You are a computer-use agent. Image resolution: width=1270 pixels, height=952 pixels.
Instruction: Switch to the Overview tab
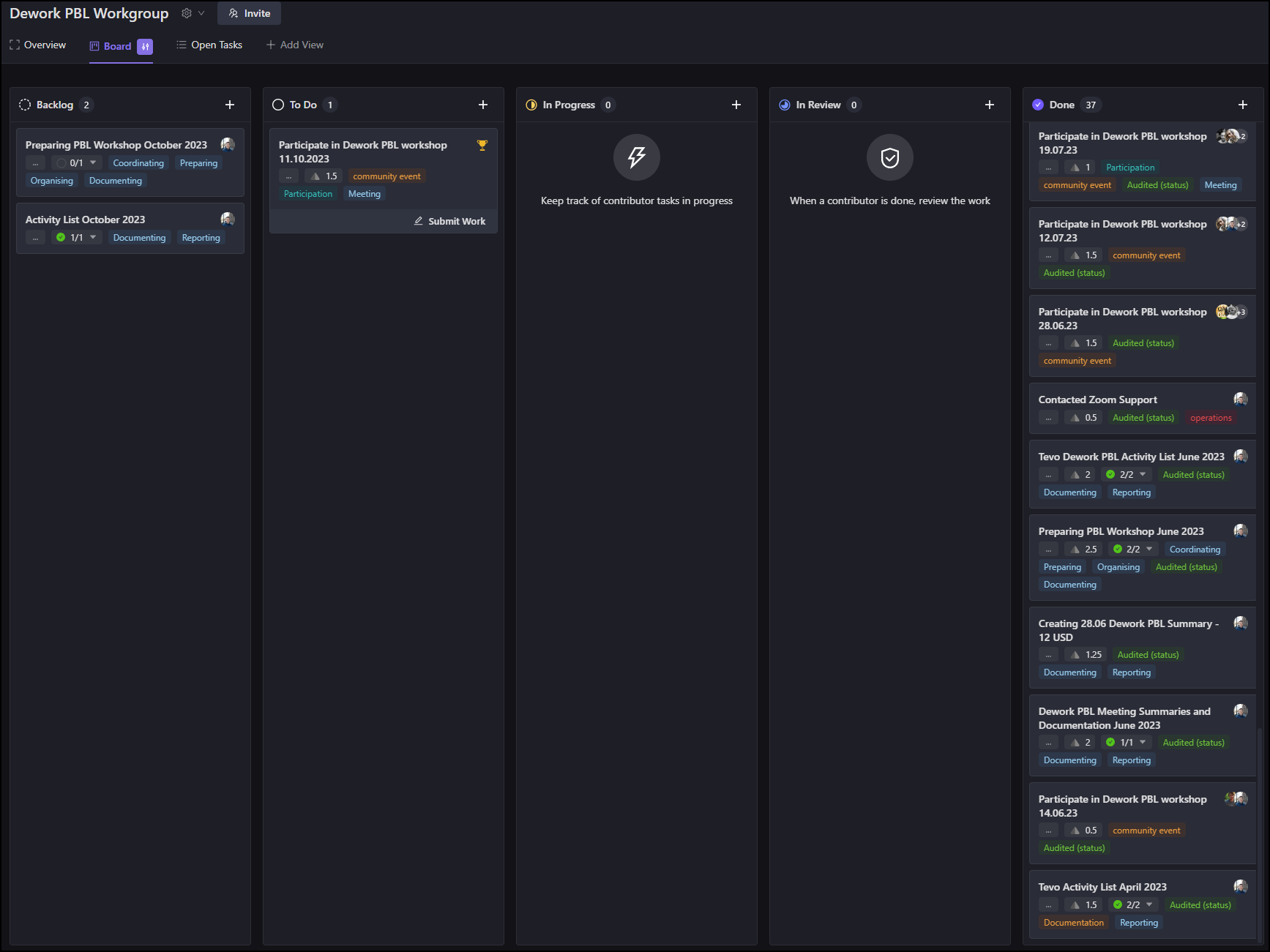pos(37,45)
